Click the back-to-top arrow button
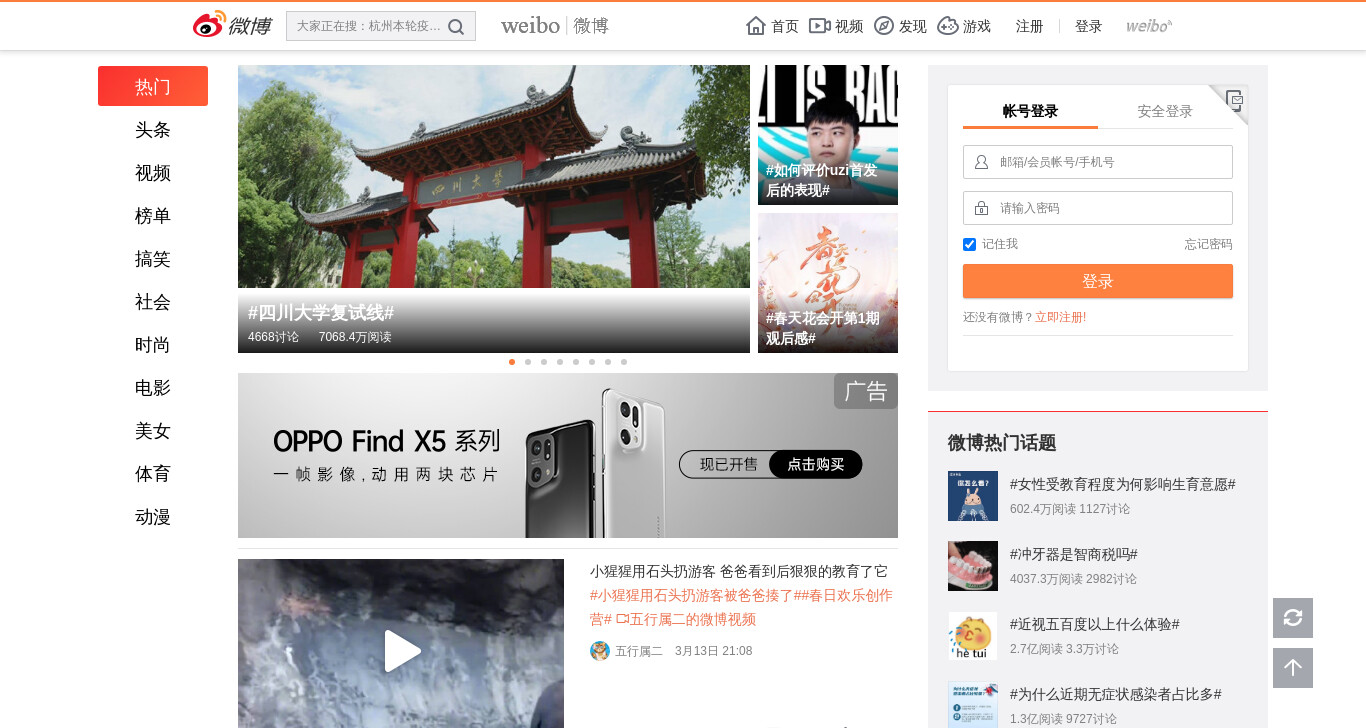The width and height of the screenshot is (1366, 728). tap(1293, 668)
